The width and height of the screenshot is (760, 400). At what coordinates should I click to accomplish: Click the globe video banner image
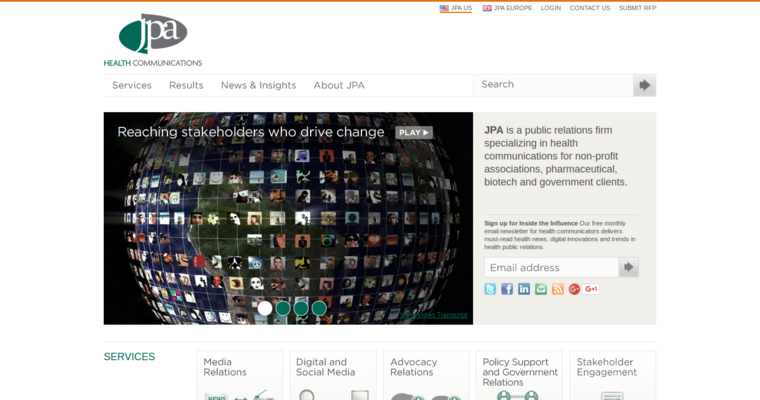click(288, 218)
